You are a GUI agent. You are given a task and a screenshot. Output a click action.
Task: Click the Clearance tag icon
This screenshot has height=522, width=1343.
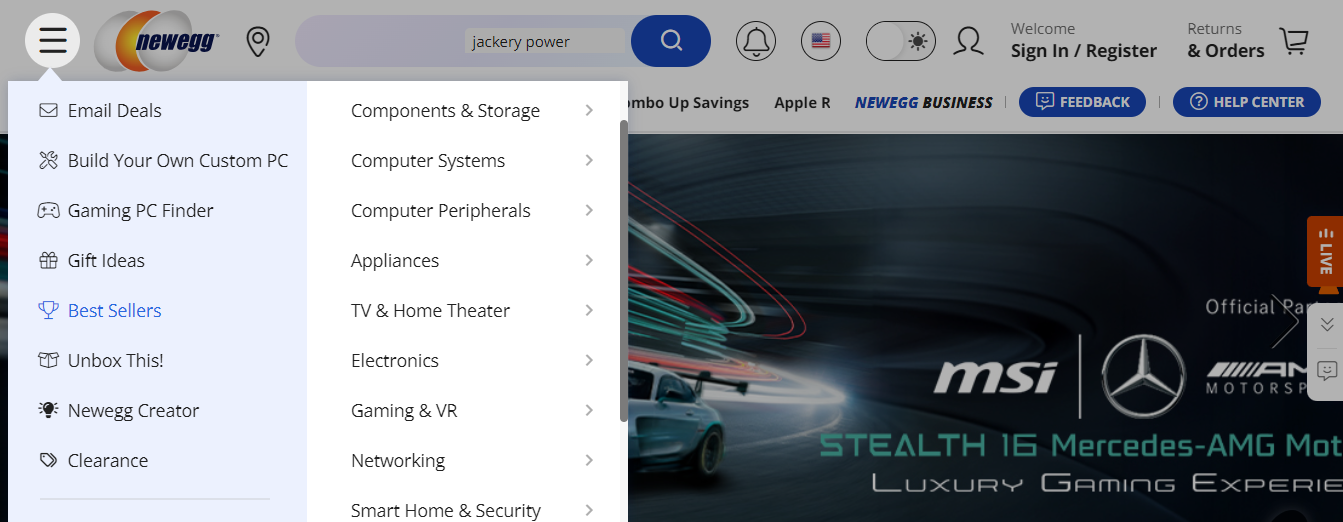tap(48, 460)
